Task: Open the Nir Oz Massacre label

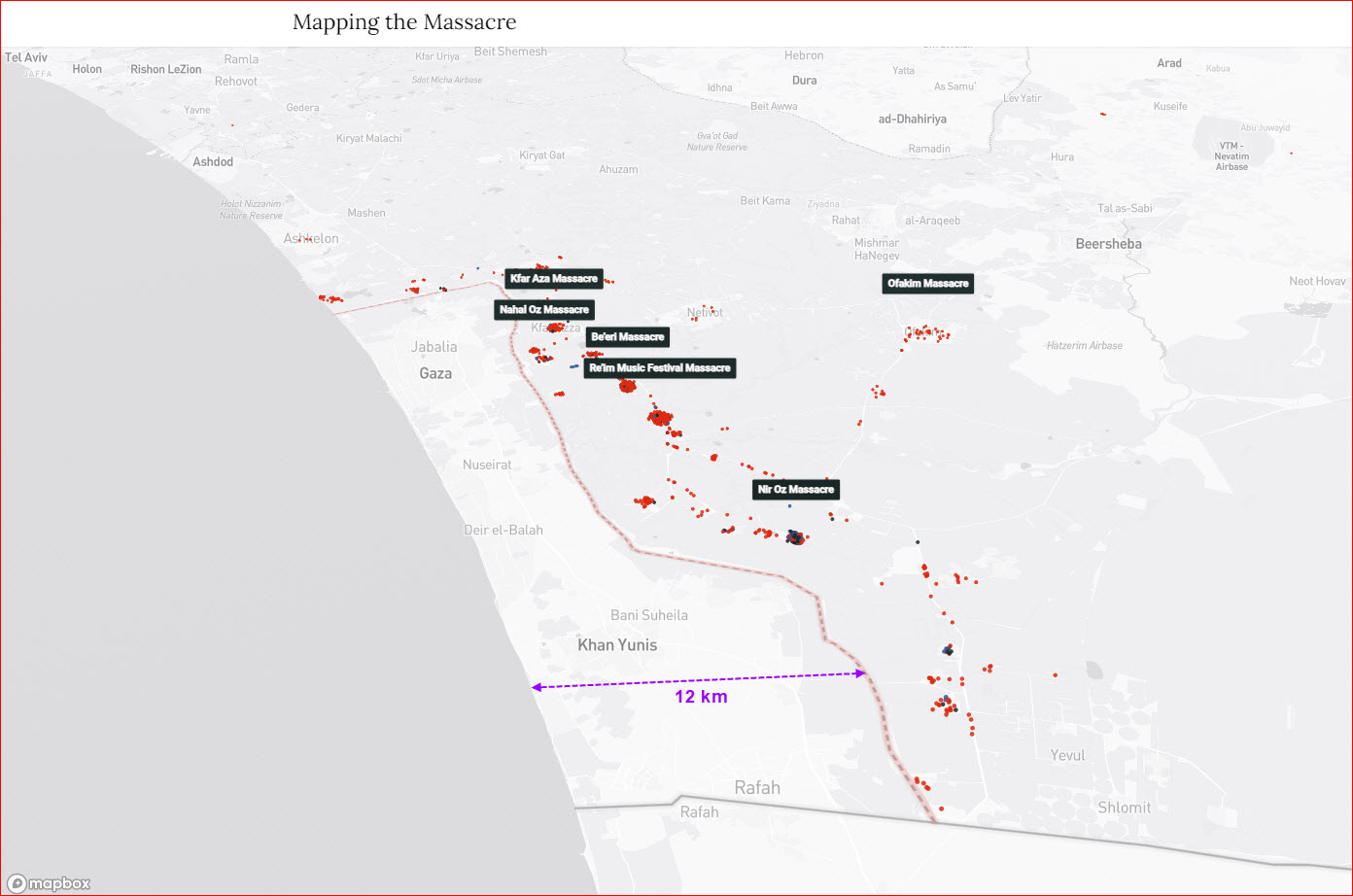Action: pyautogui.click(x=796, y=490)
